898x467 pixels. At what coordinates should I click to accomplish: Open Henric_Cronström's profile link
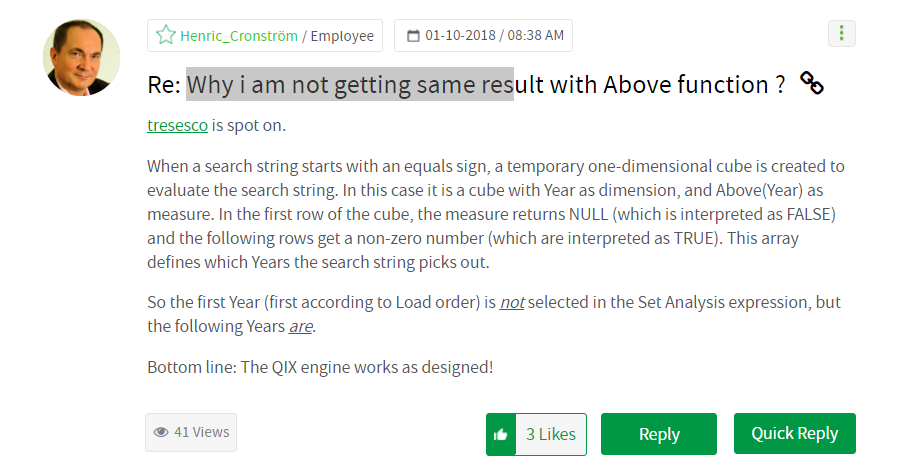coord(240,36)
